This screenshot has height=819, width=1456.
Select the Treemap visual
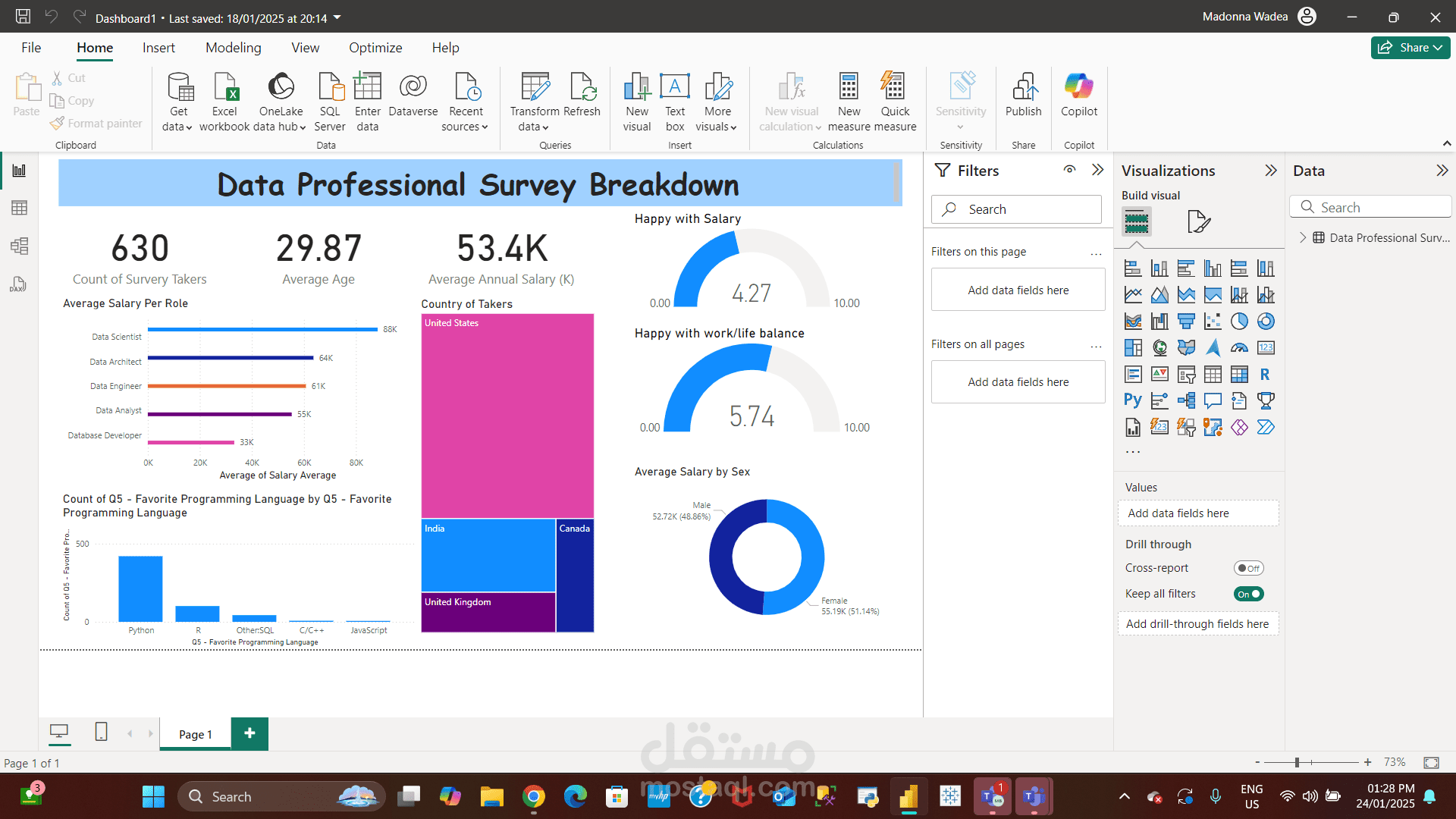point(1133,348)
